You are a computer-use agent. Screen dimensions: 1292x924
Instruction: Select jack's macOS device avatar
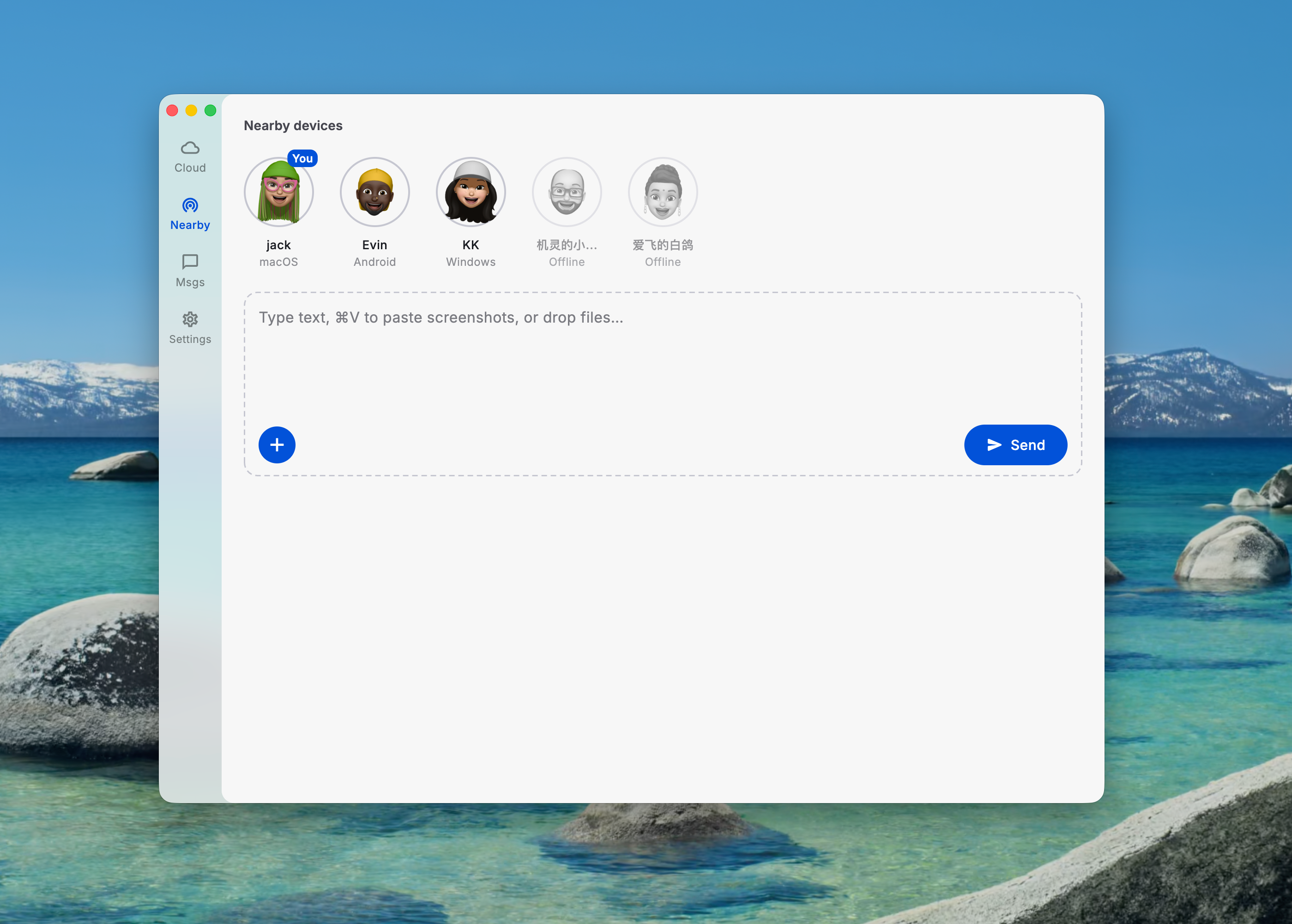(279, 192)
